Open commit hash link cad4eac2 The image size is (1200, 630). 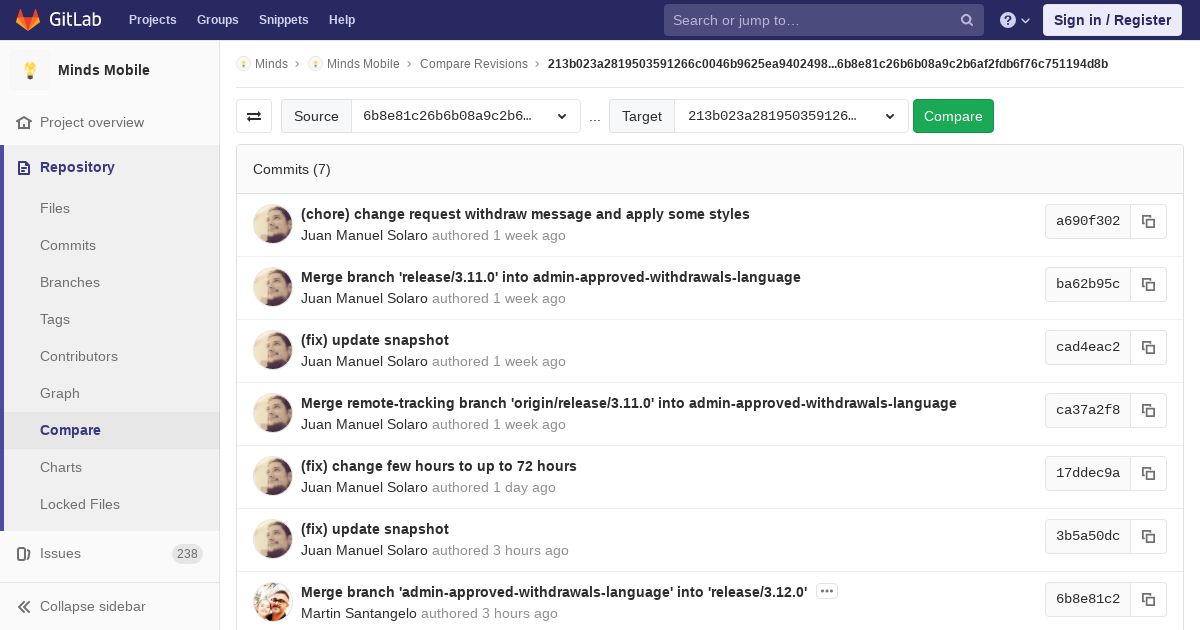click(x=1088, y=347)
